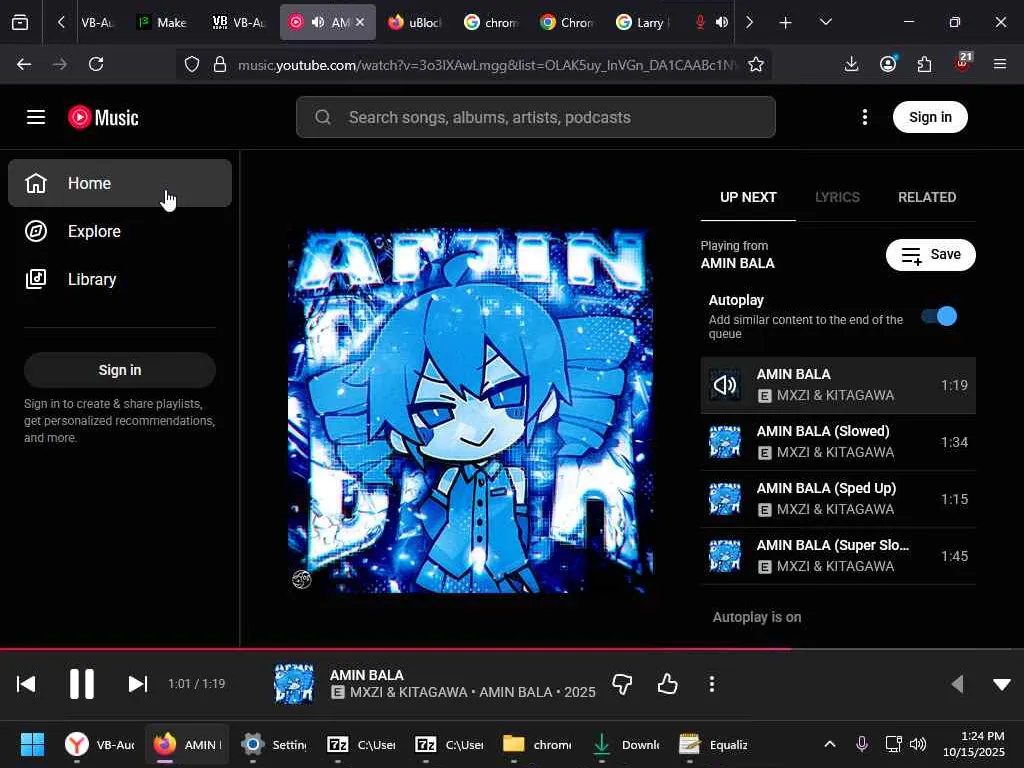Switch to the uBlock tab
Viewport: 1024px width, 768px height.
pyautogui.click(x=415, y=22)
